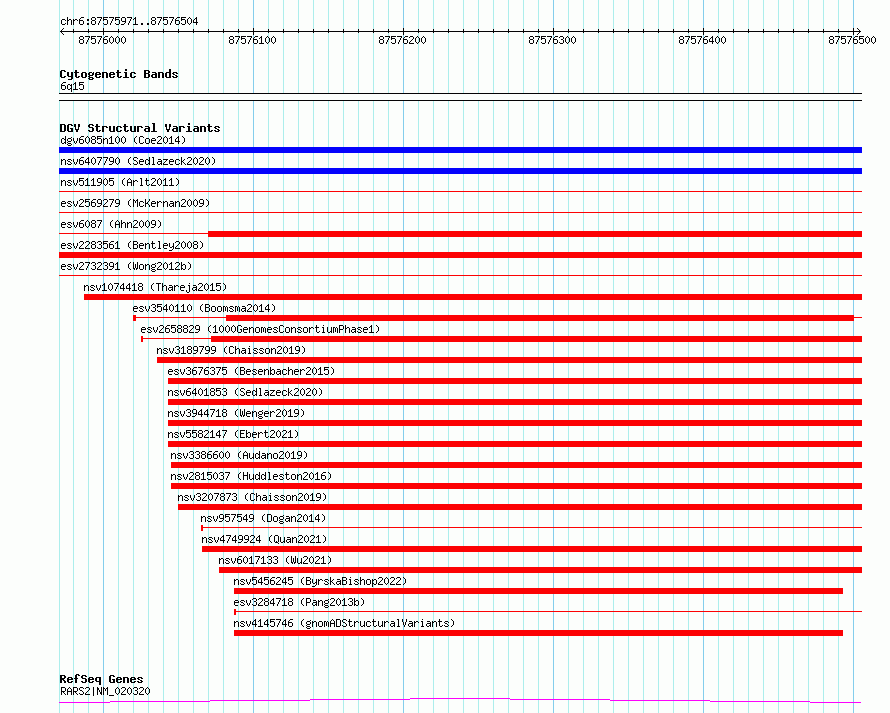Open nsv957549 (Dogan2014) variant
Viewport: 890px width, 713px height.
tap(263, 518)
